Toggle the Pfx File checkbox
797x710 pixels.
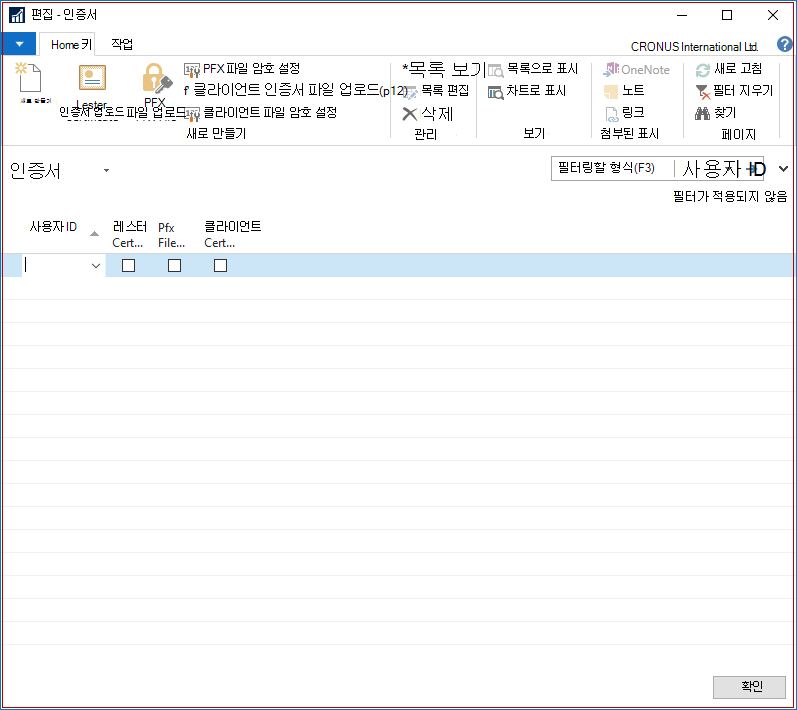174,265
